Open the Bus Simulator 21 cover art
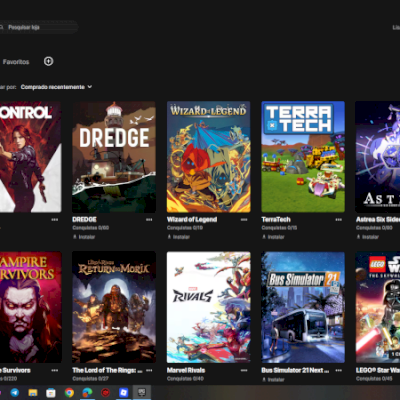This screenshot has width=400, height=400. [303, 307]
